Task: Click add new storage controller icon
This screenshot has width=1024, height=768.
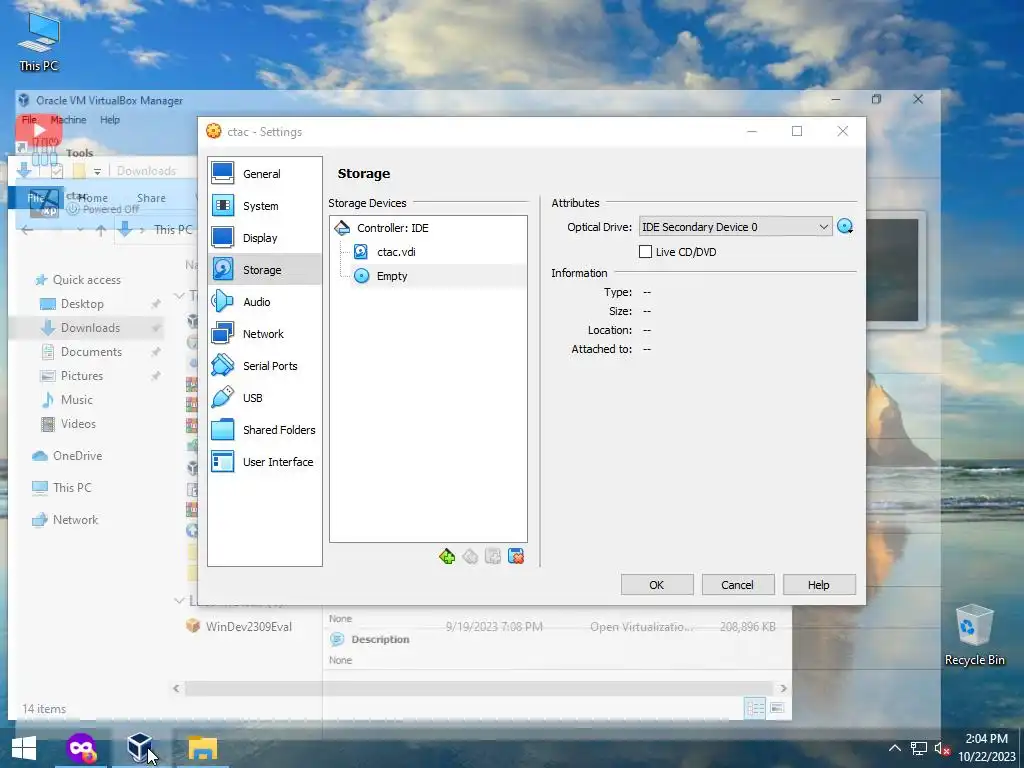Action: (447, 556)
